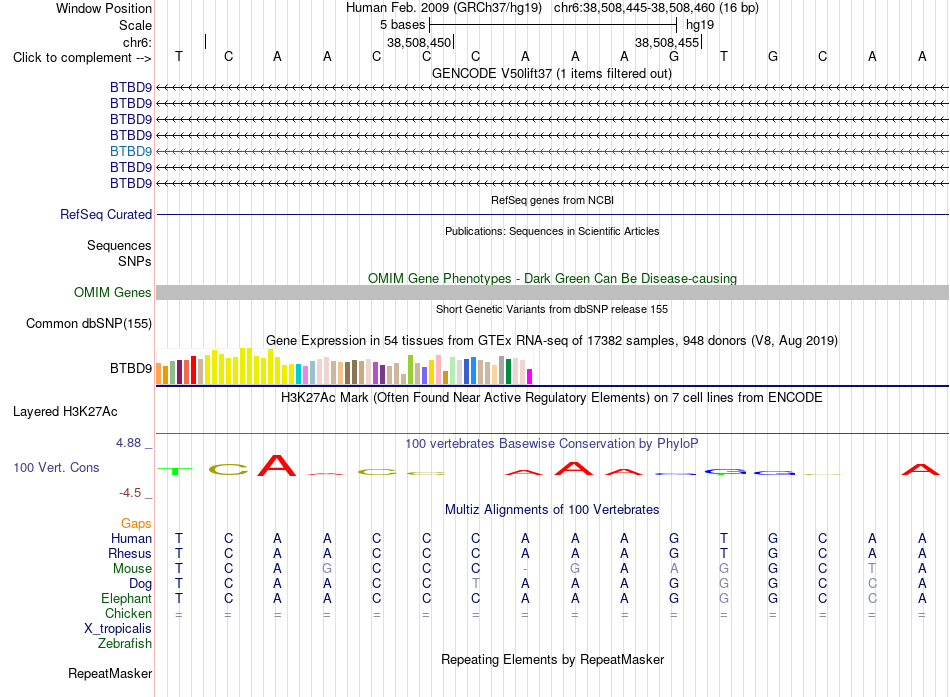
Task: Click the 'chr6:' base position label
Action: click(138, 42)
